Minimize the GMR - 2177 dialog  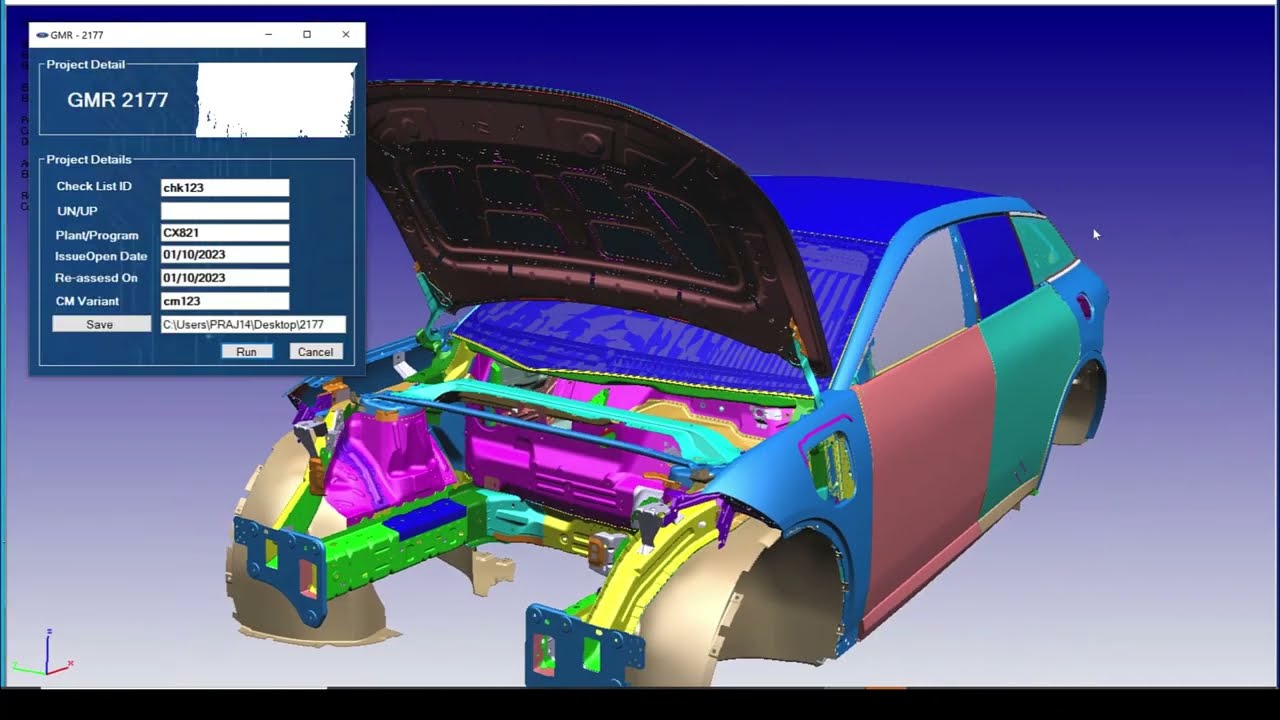(268, 34)
